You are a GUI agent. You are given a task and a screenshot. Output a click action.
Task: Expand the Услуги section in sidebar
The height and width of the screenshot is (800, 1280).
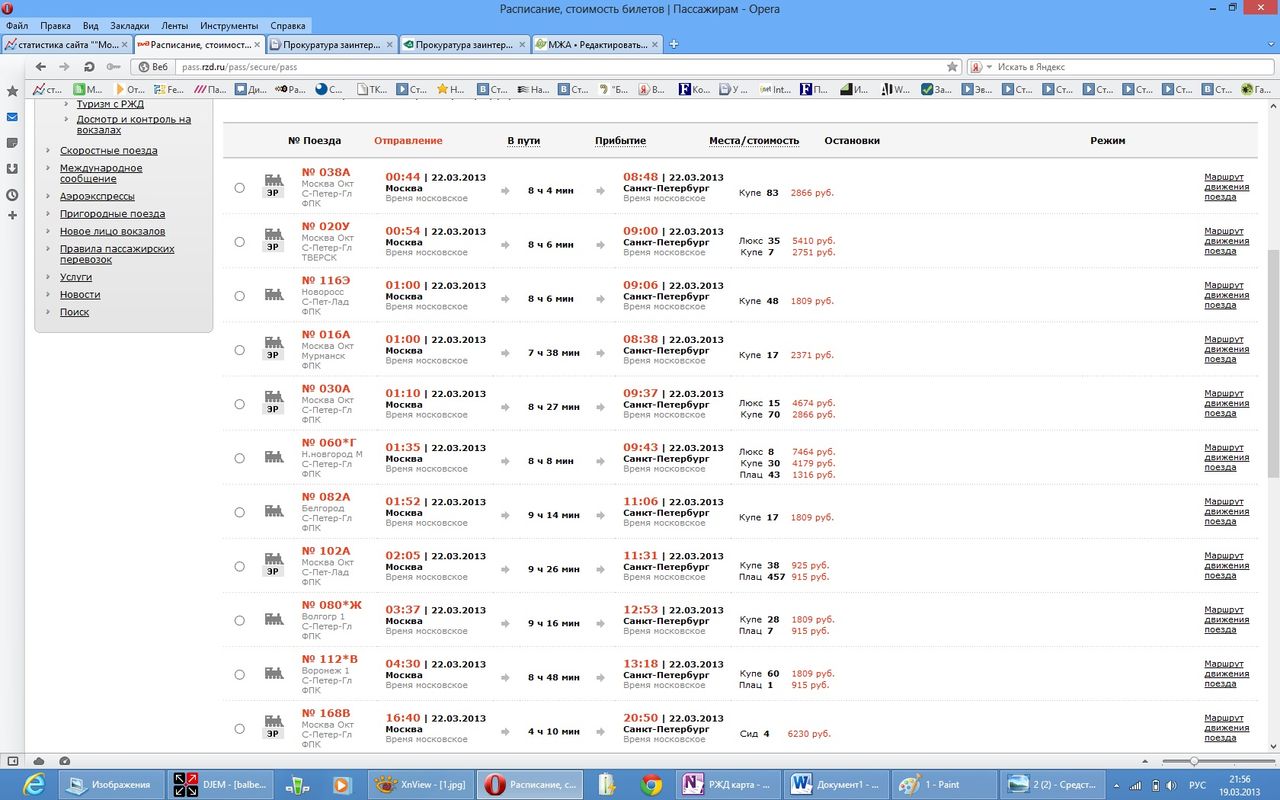(75, 277)
